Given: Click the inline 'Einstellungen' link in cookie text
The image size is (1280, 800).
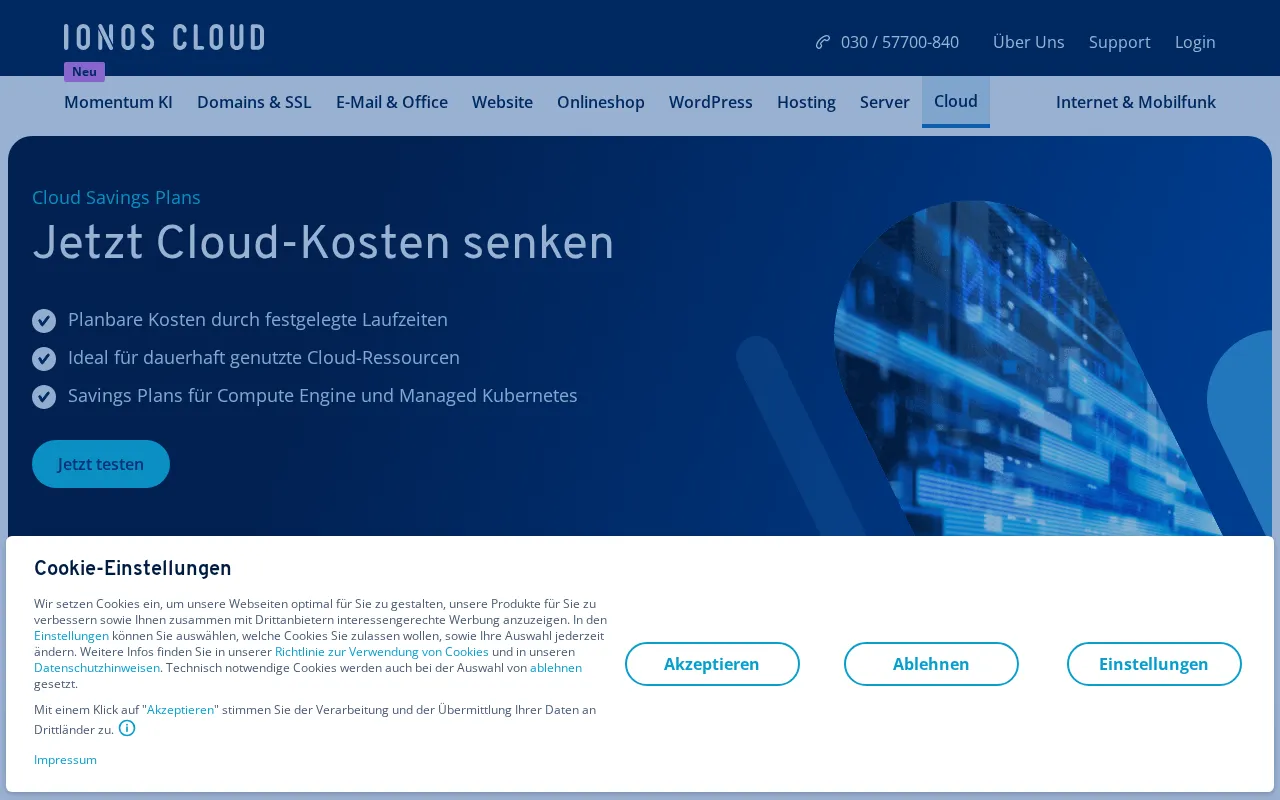Looking at the screenshot, I should (x=71, y=636).
